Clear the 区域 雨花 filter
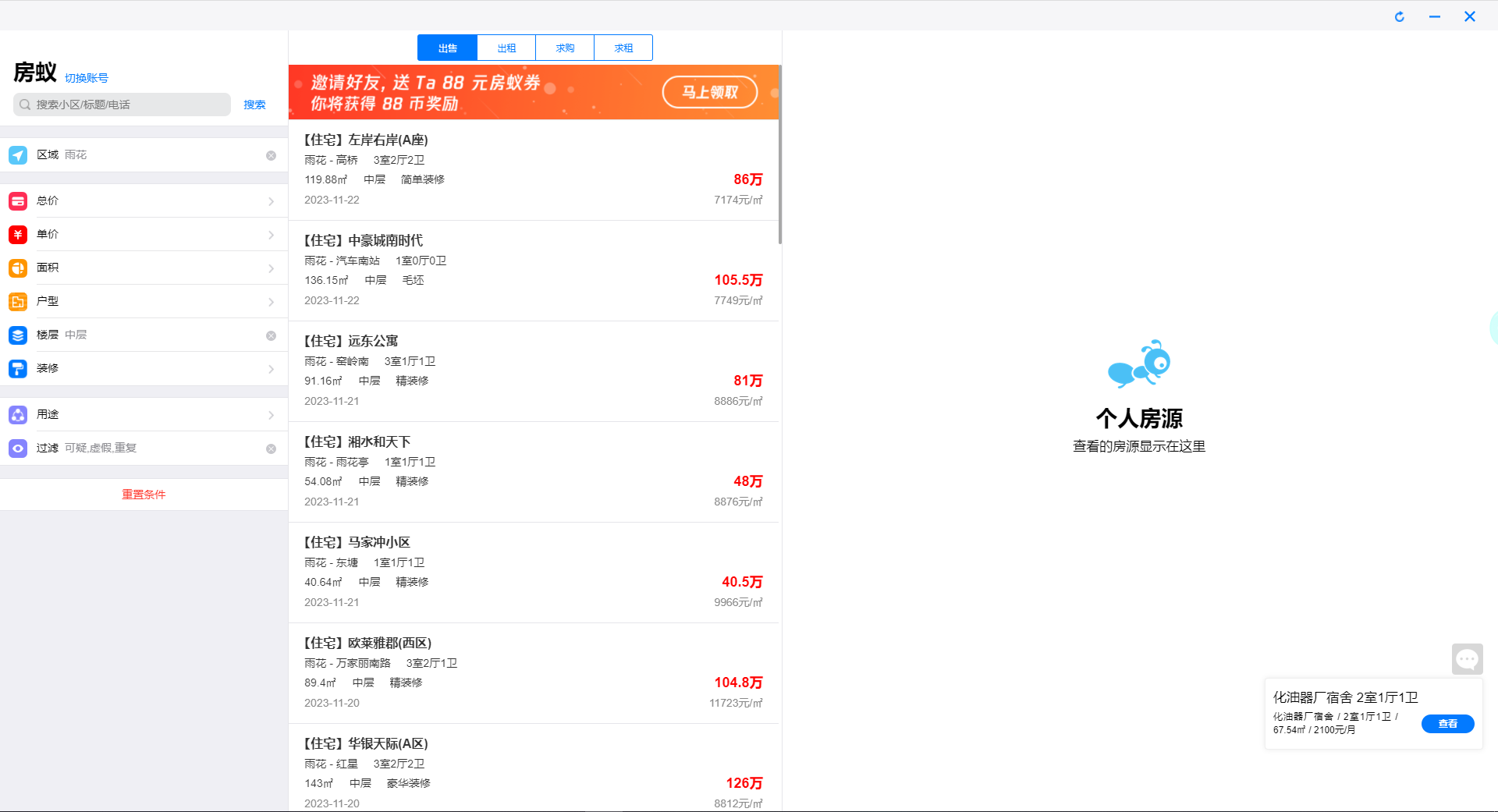The width and height of the screenshot is (1498, 812). coord(271,155)
